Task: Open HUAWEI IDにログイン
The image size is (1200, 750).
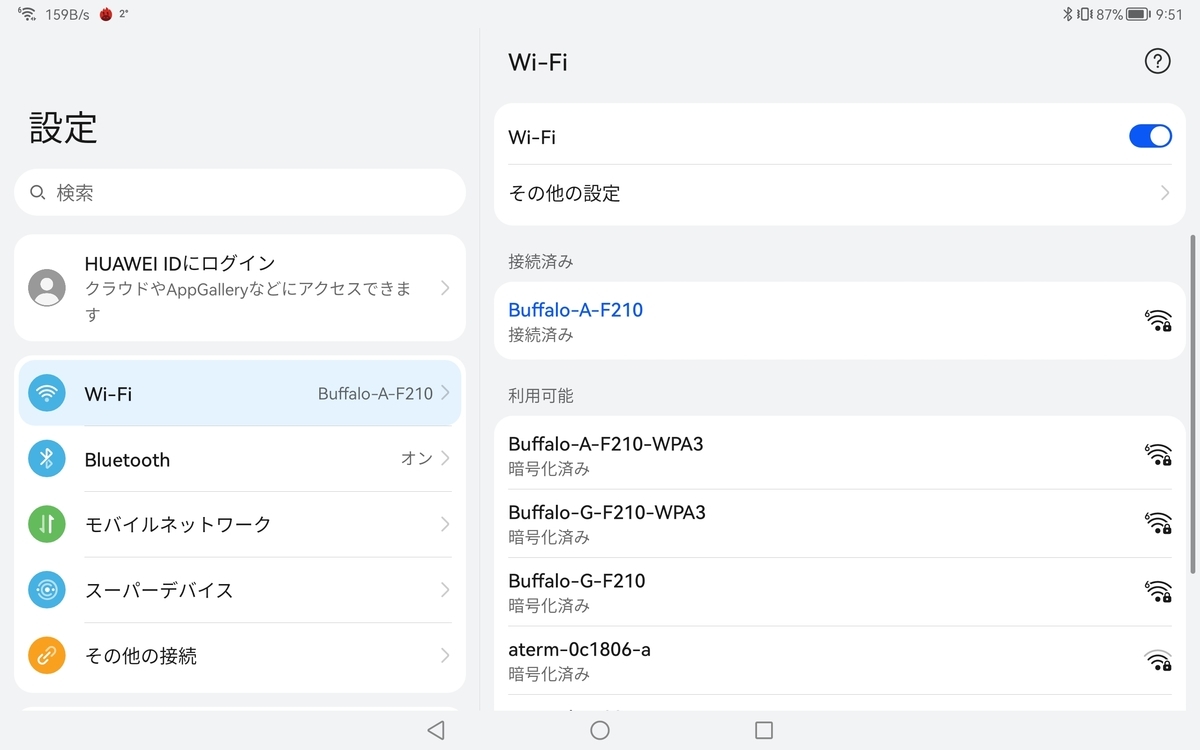Action: tap(240, 288)
